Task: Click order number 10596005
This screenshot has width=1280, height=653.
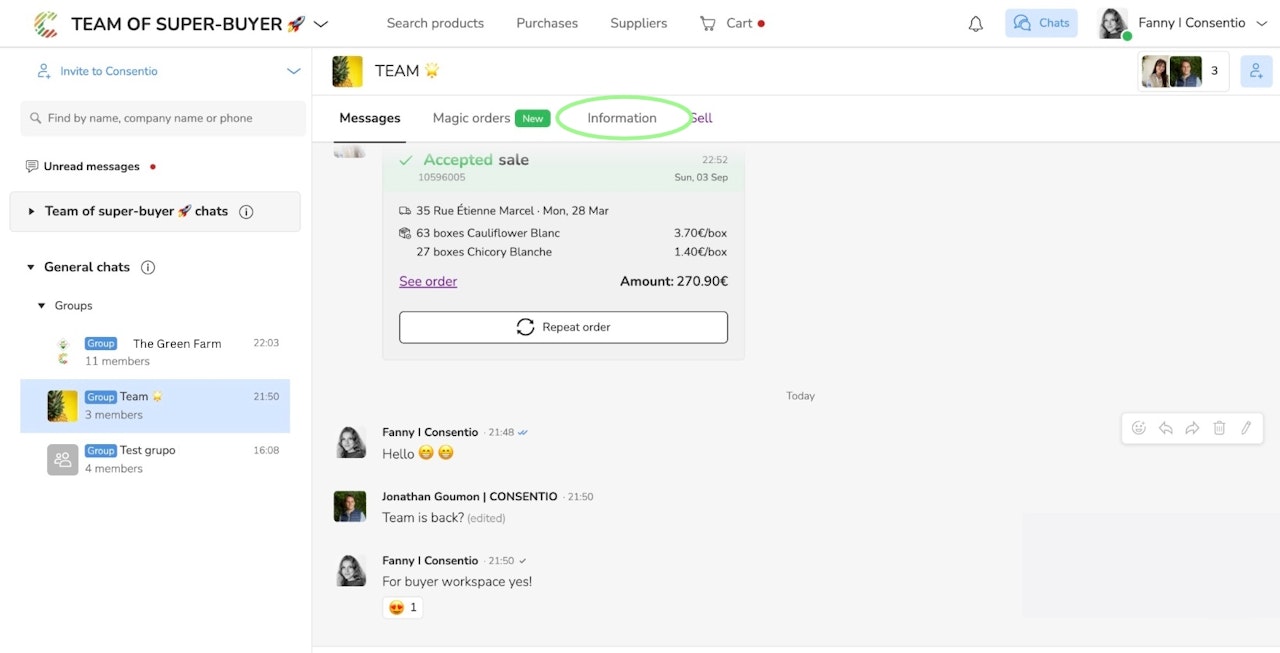Action: coord(441,177)
